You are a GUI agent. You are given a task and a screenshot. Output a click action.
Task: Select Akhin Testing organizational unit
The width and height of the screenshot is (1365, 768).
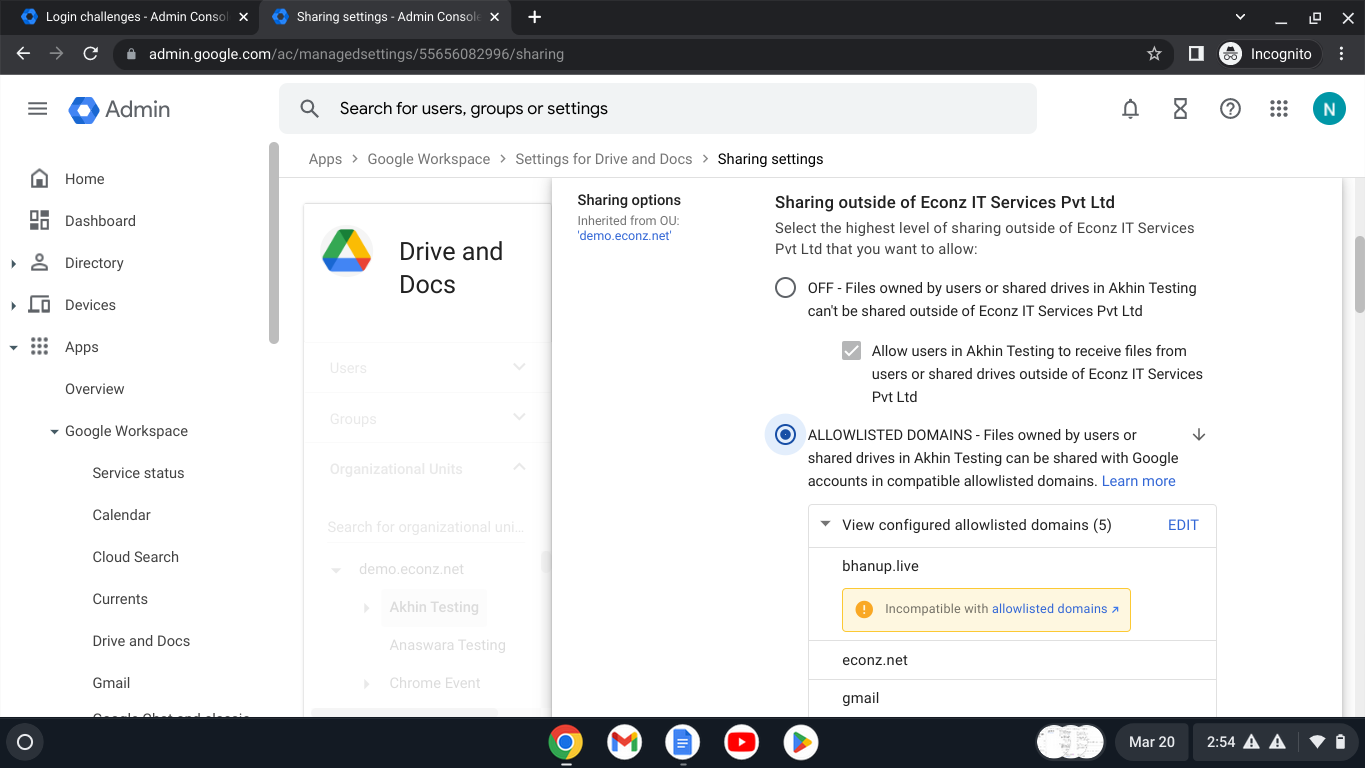(x=434, y=607)
